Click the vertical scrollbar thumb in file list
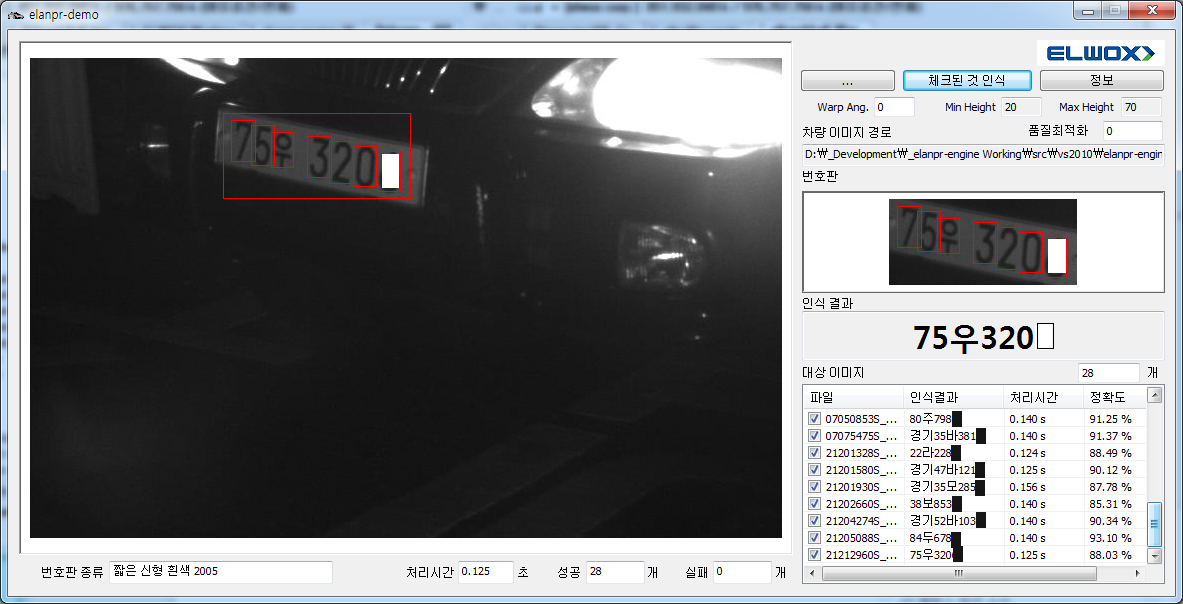This screenshot has height=604, width=1183. click(x=1155, y=523)
